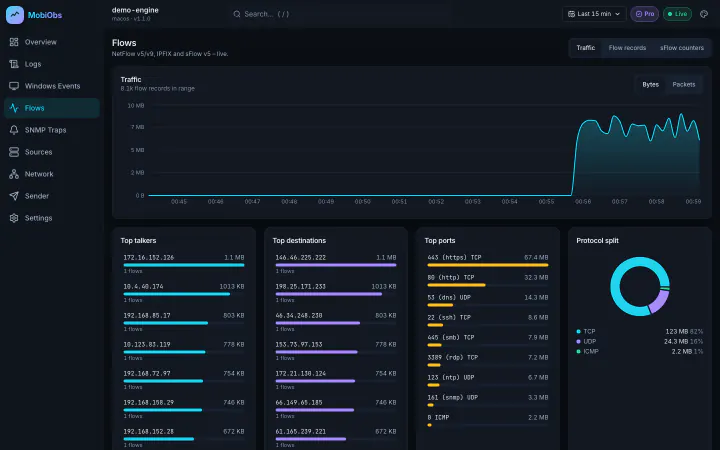Open the Overview page icon

[14, 42]
